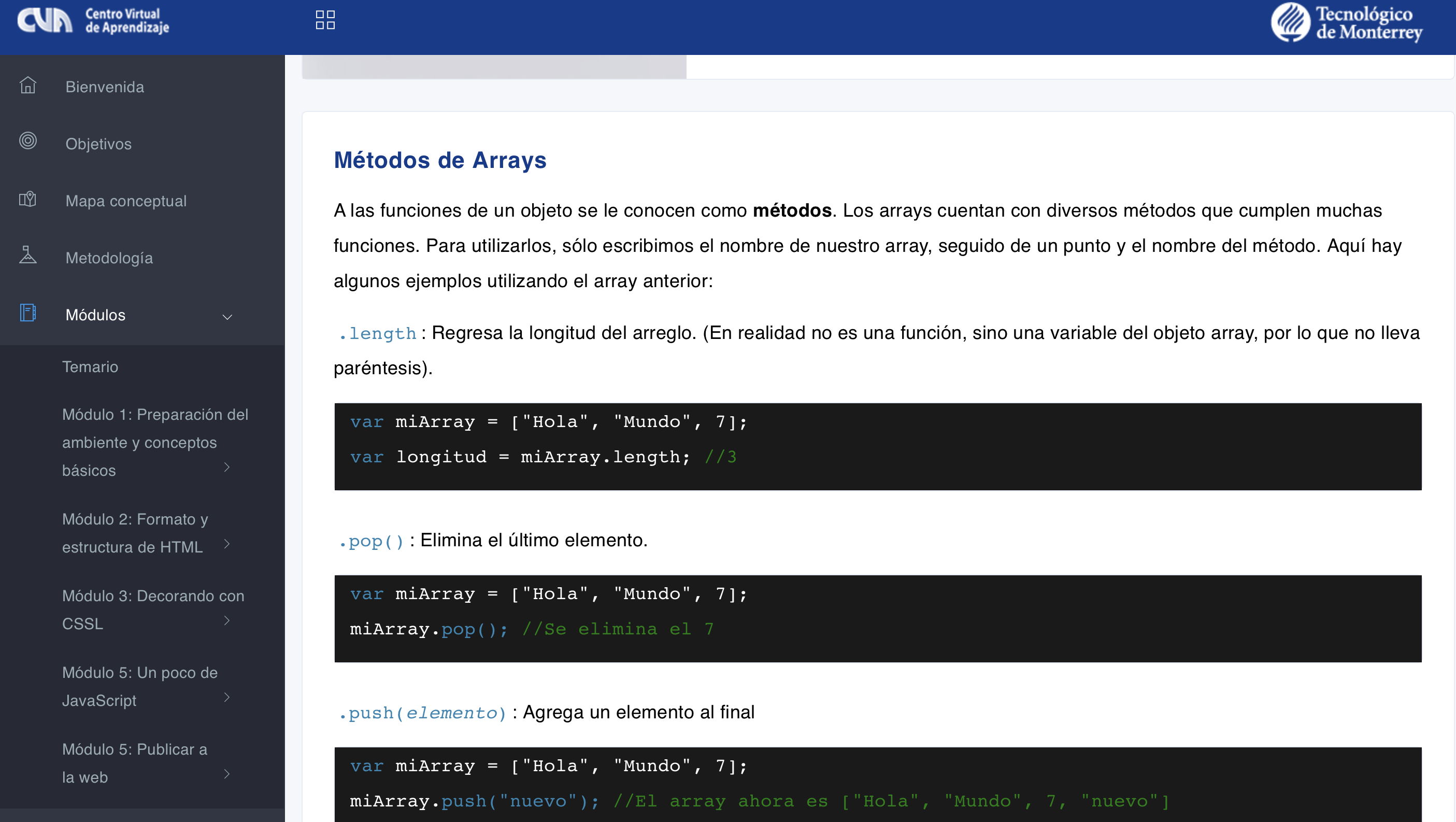
Task: Click the notebook icon beside Módulos
Action: (x=27, y=313)
